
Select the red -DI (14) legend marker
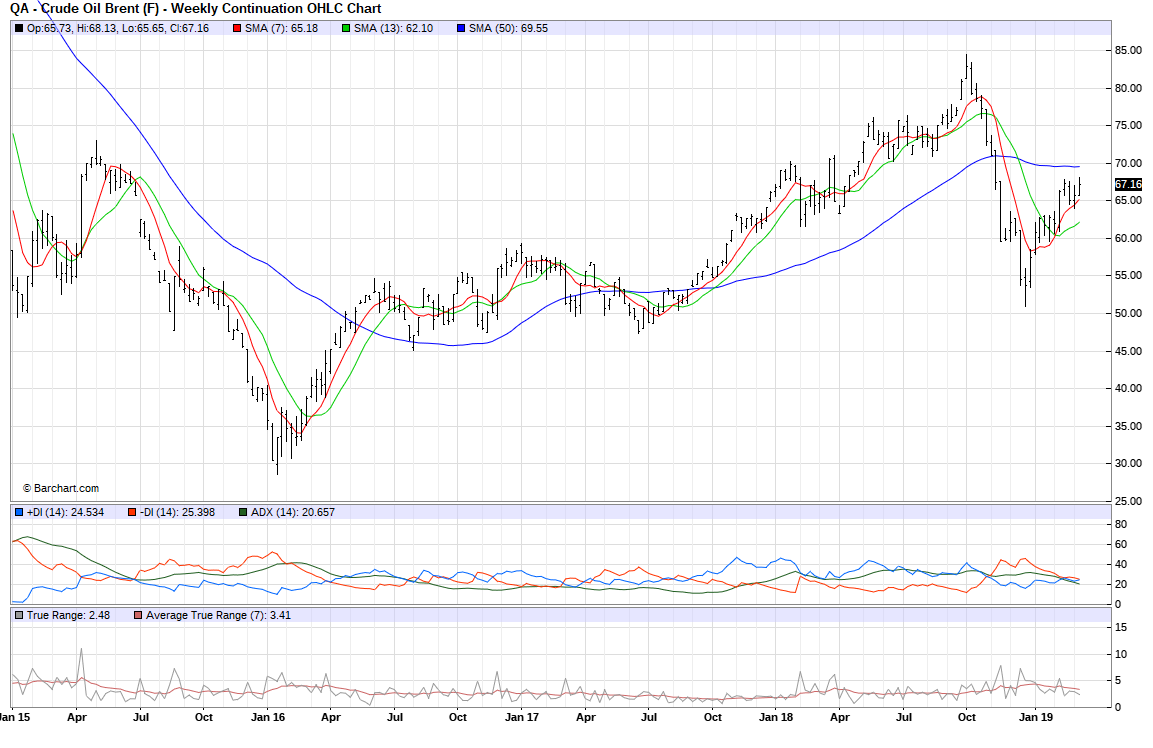[132, 512]
